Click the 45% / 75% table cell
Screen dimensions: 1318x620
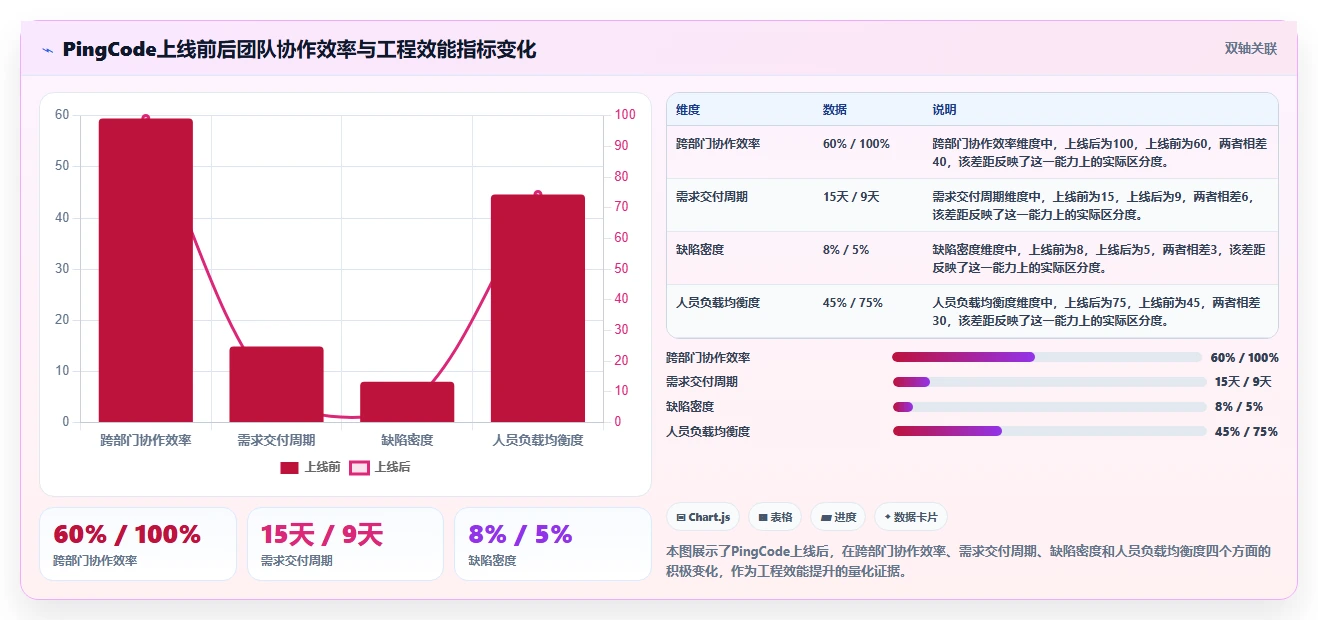click(x=853, y=303)
